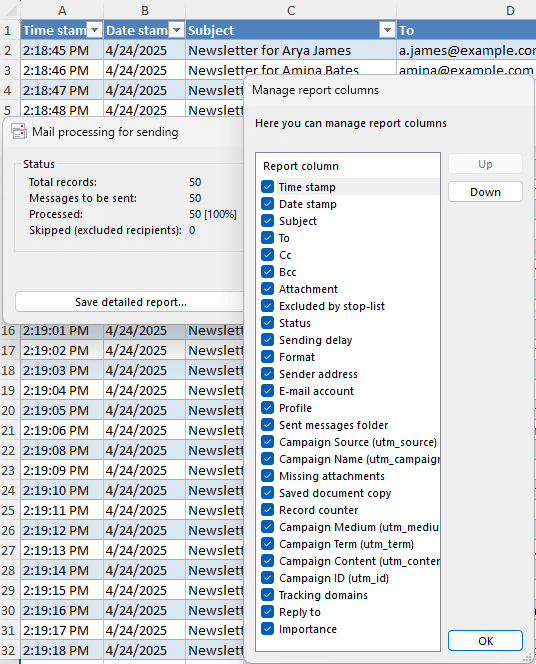Disable the Sending delay column
Viewport: 536px width, 664px height.
(268, 340)
